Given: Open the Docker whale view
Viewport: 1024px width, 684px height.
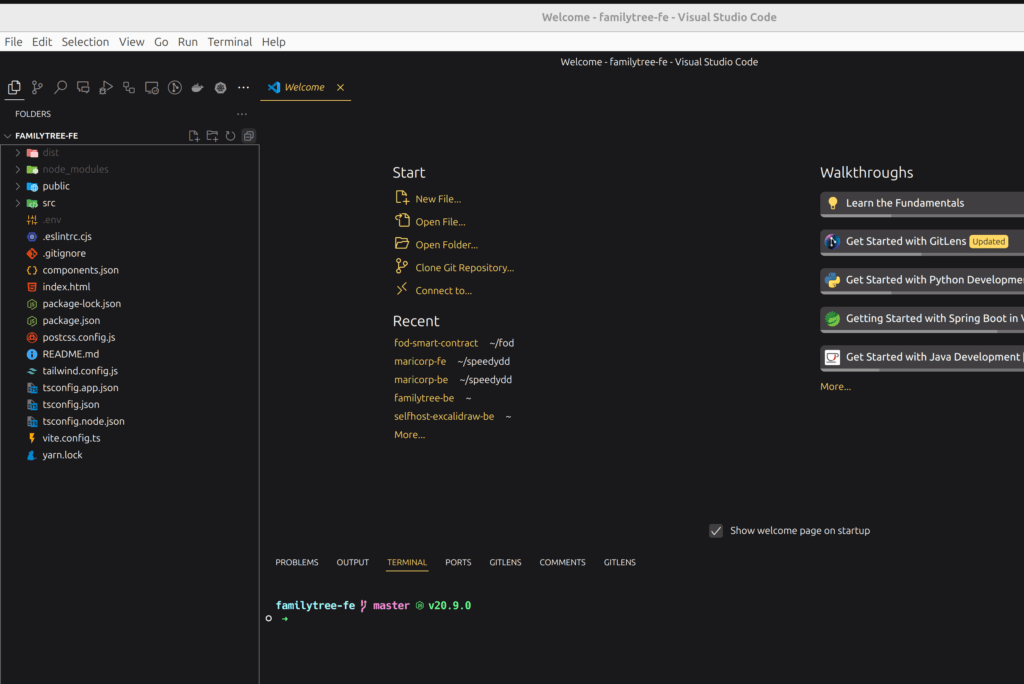Looking at the screenshot, I should 197,87.
